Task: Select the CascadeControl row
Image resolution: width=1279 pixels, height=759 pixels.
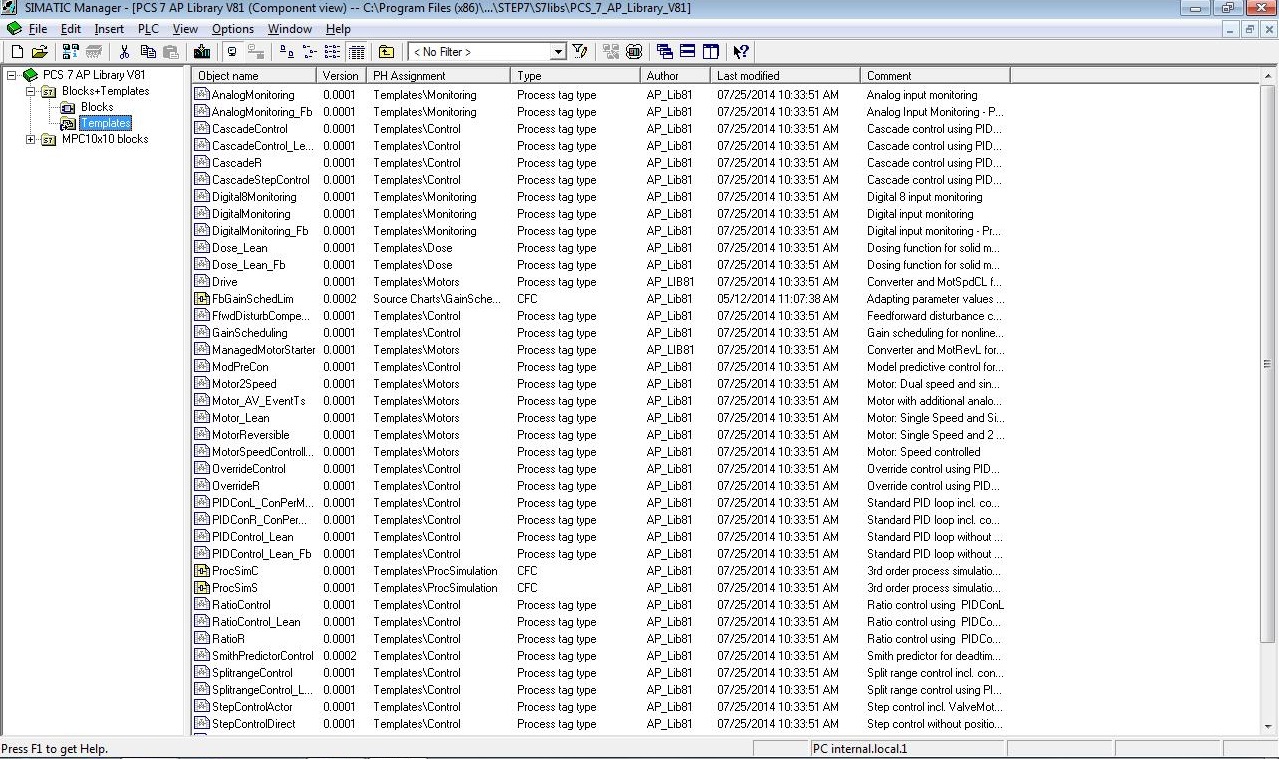Action: coord(250,129)
